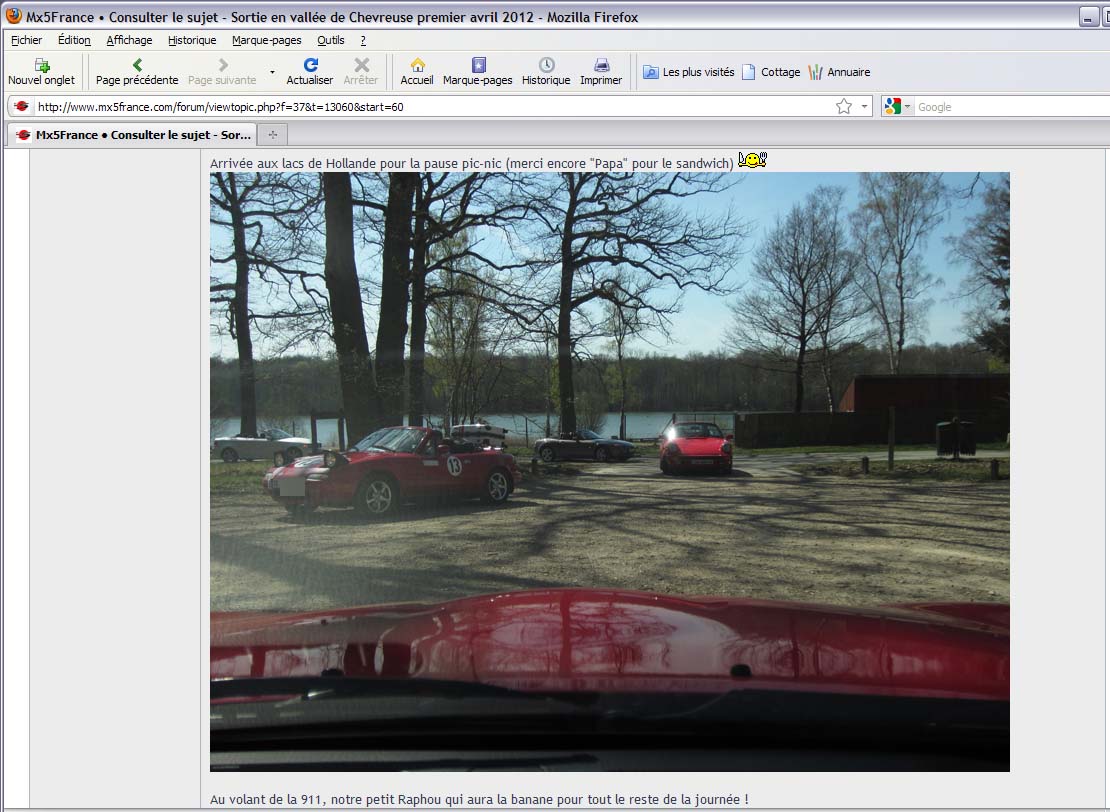This screenshot has width=1110, height=812.
Task: Click the site favicon in address bar
Action: (21, 106)
